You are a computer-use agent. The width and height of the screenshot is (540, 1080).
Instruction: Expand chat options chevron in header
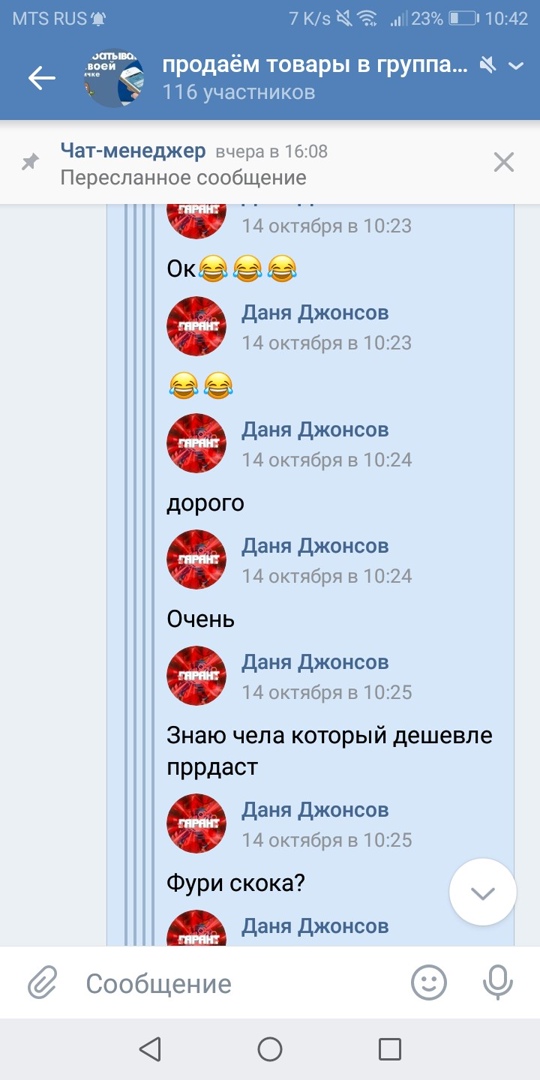pyautogui.click(x=516, y=66)
